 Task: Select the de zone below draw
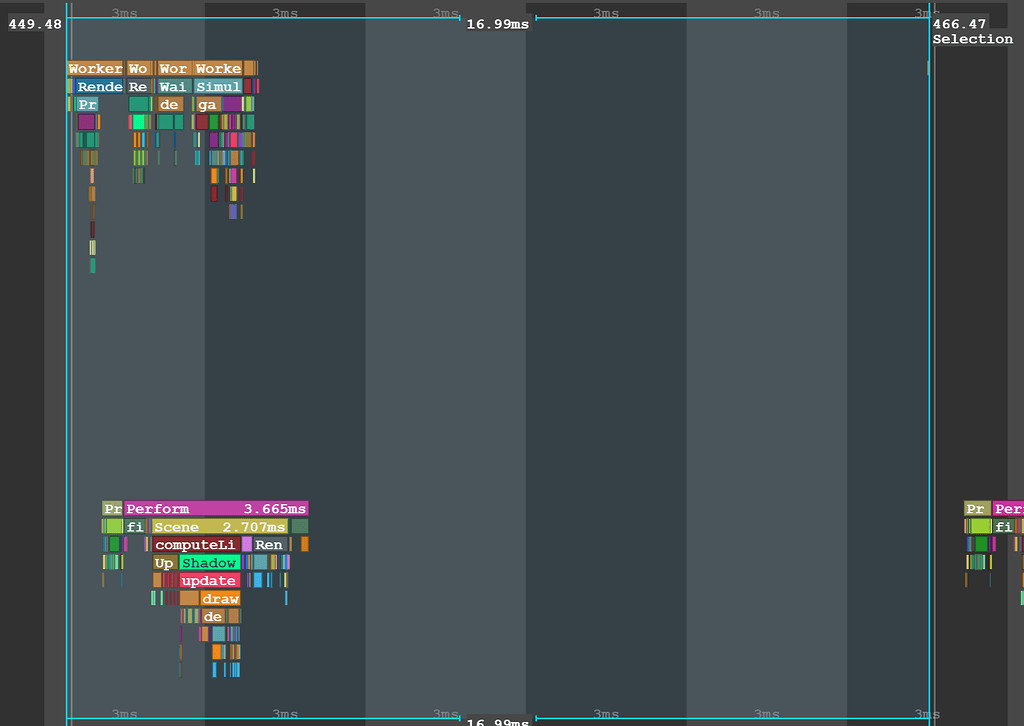(x=213, y=617)
